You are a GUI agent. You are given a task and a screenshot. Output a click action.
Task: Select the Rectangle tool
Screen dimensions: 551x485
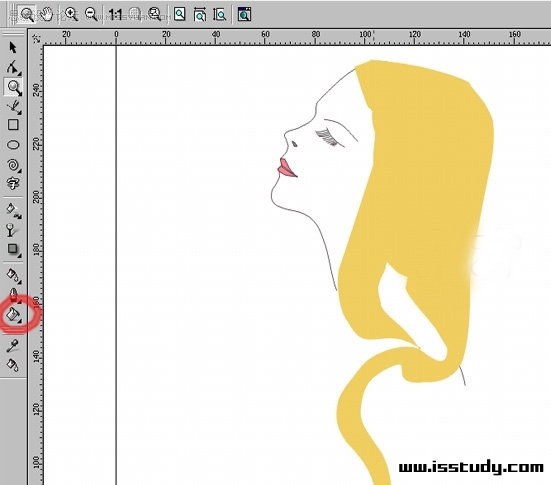pyautogui.click(x=13, y=125)
